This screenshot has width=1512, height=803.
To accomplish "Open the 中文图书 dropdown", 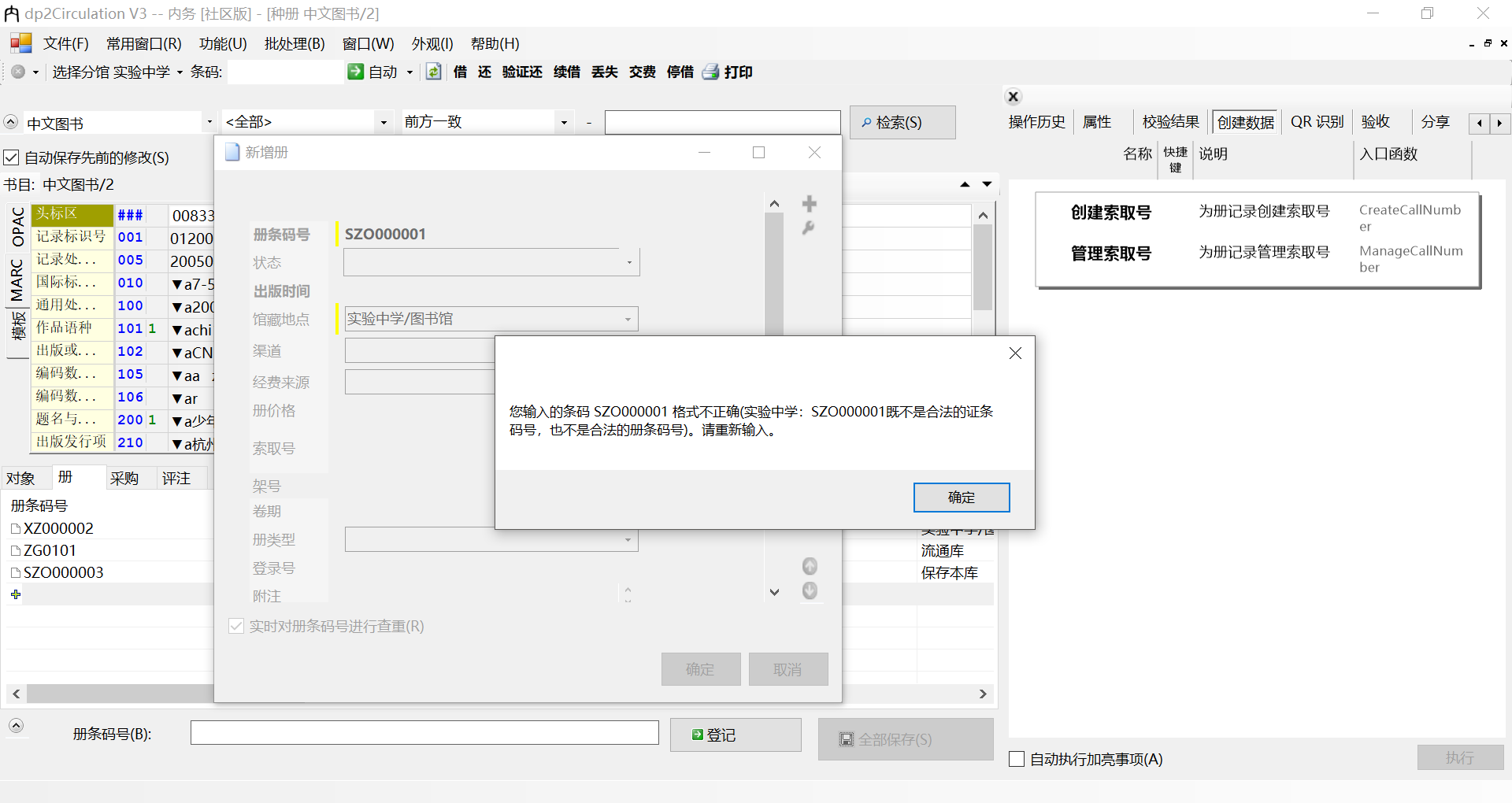I will pyautogui.click(x=208, y=122).
